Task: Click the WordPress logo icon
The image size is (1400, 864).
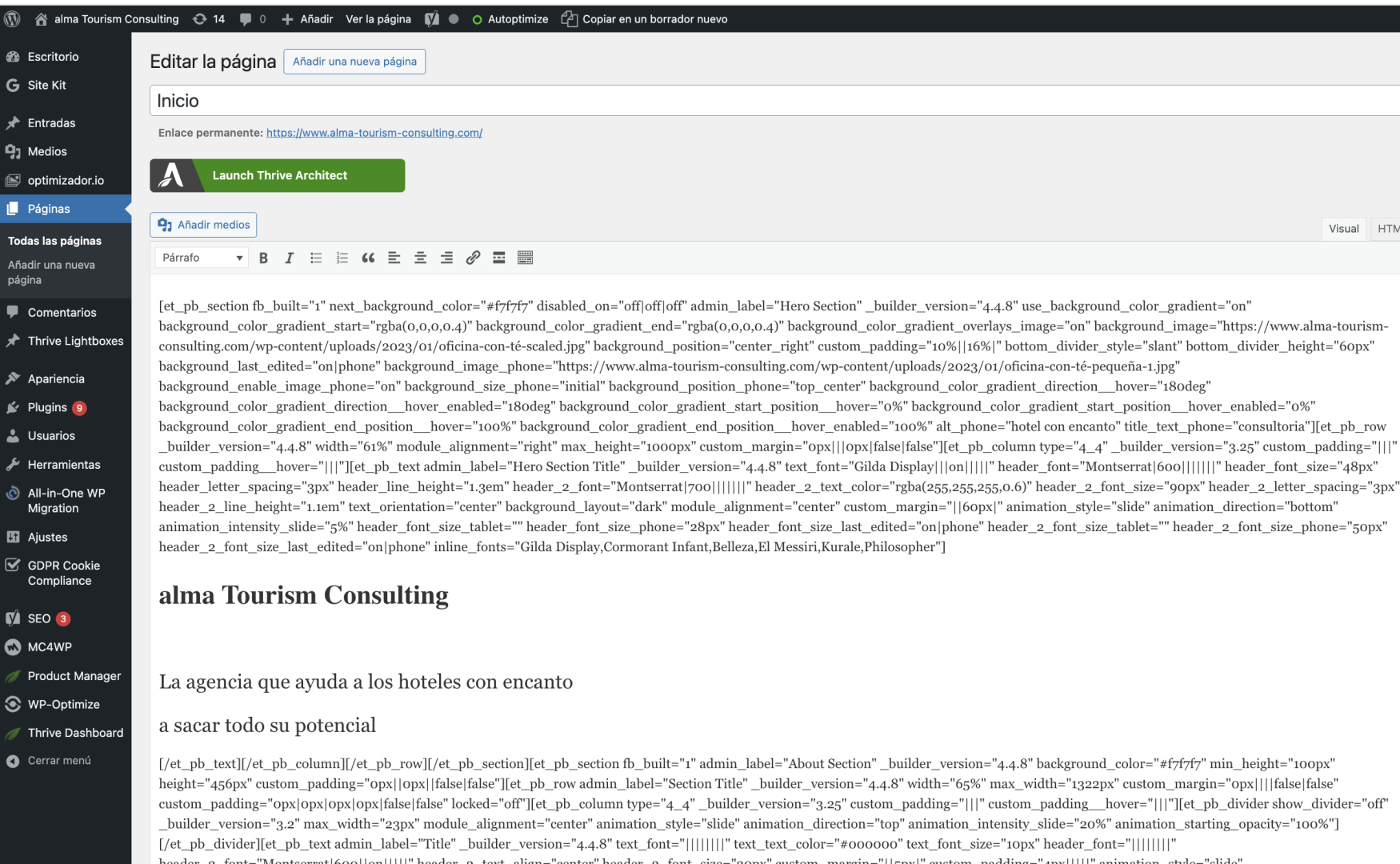Action: tap(12, 19)
